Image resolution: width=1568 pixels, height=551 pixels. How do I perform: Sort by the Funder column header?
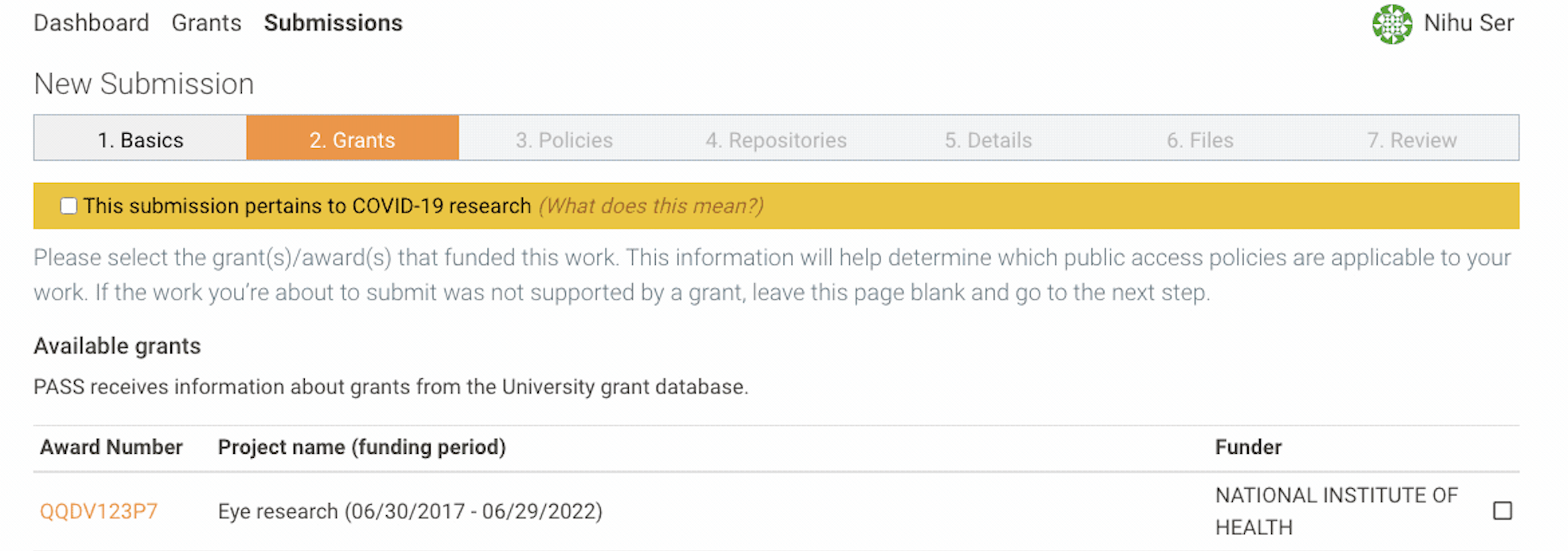pos(1248,447)
